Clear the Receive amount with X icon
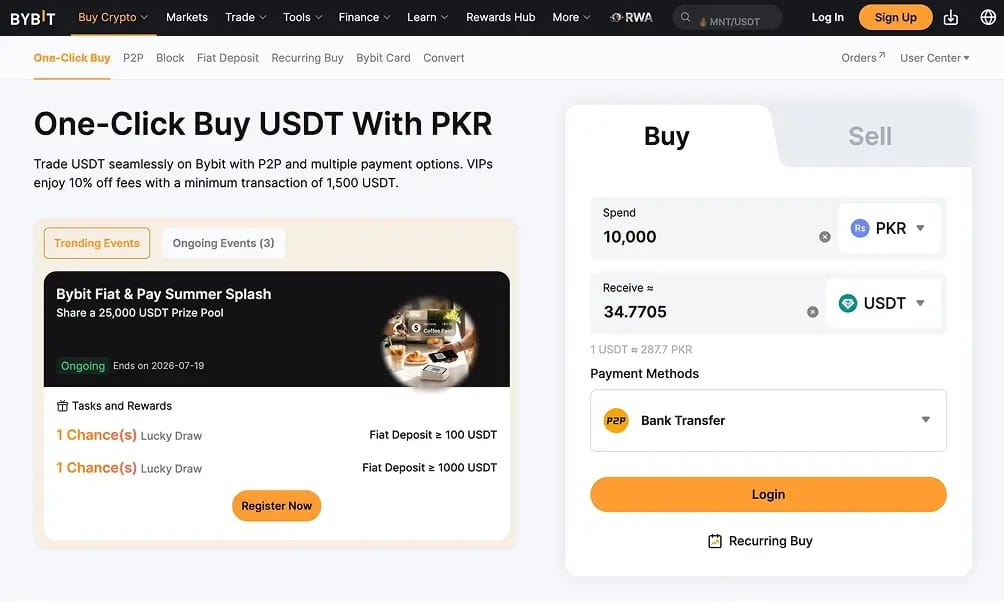This screenshot has height=602, width=1004. 813,312
